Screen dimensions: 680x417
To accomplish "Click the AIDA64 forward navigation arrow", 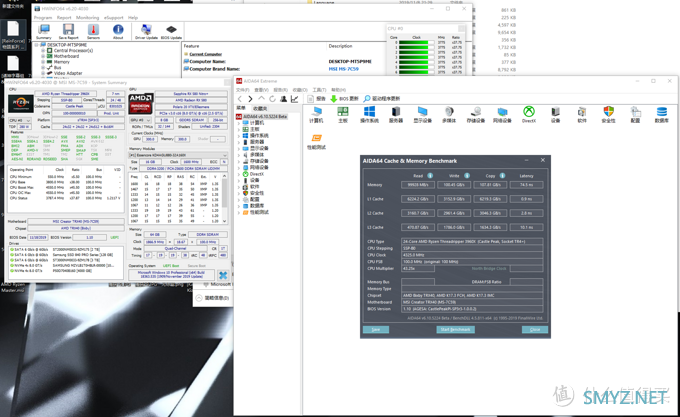I will coord(250,99).
